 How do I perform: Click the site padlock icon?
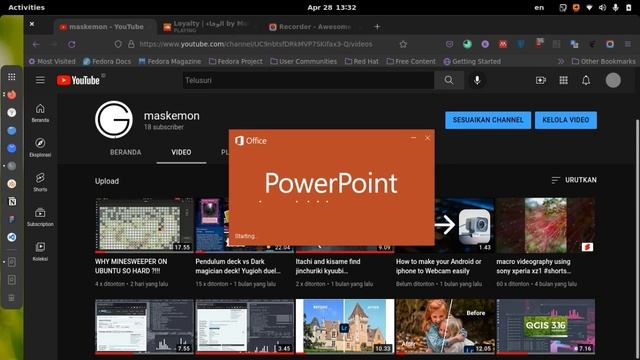(131, 44)
